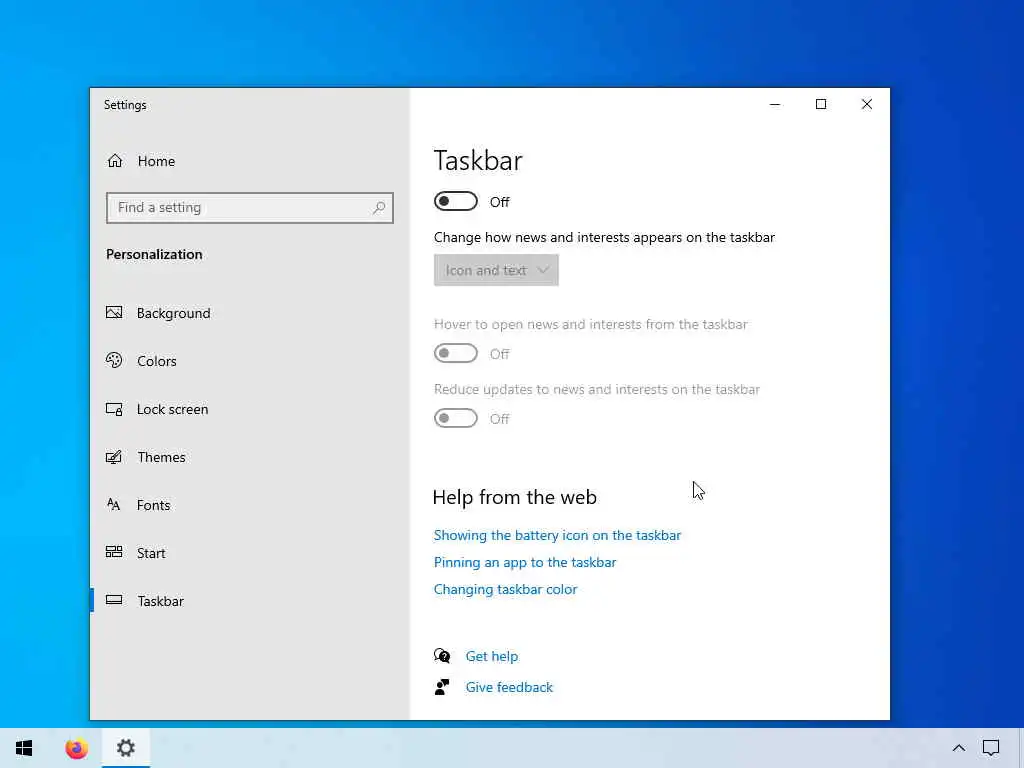Close the Settings window
1024x768 pixels.
(x=867, y=104)
